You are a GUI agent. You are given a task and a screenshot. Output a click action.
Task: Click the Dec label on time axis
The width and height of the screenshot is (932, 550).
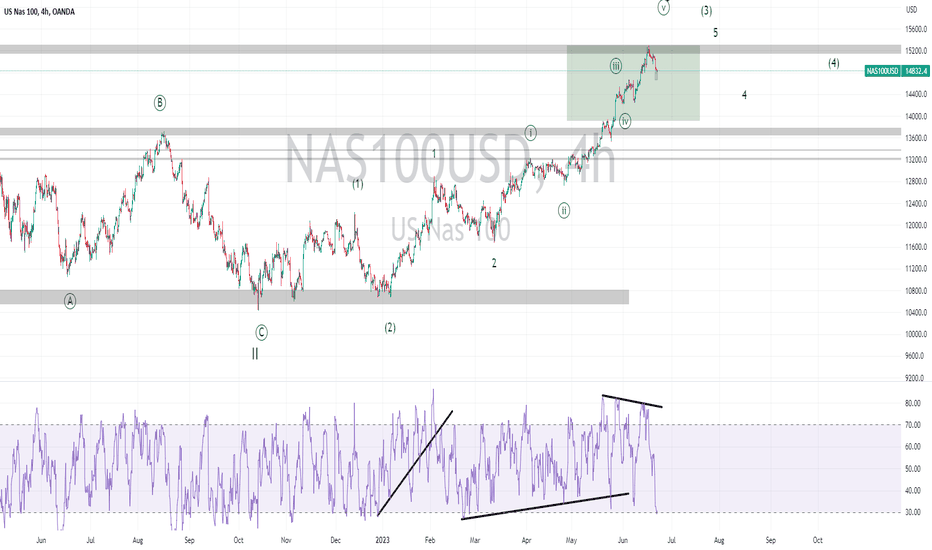pos(336,540)
